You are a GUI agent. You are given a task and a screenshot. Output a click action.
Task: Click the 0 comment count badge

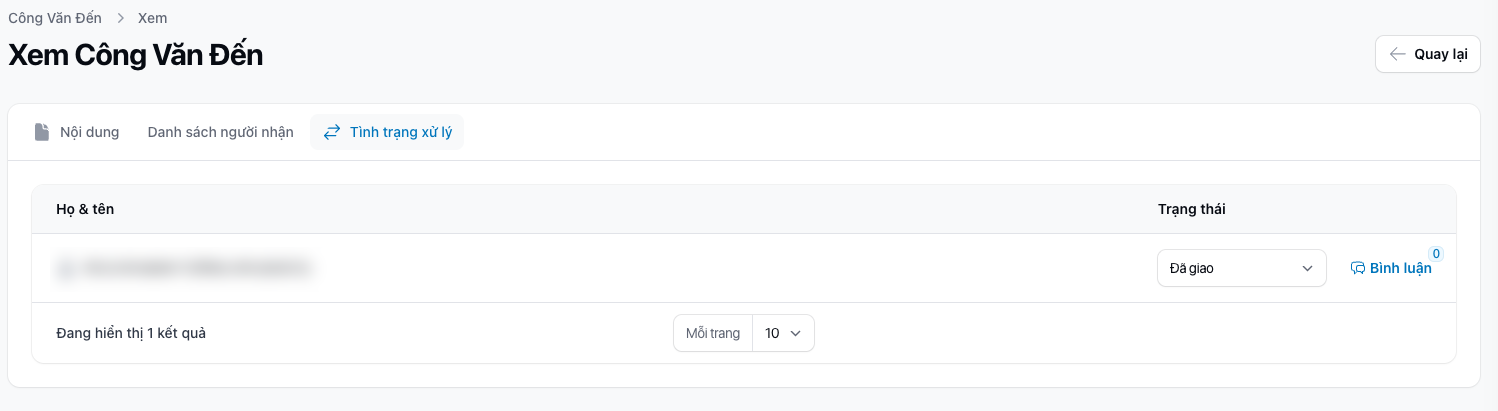(1436, 254)
